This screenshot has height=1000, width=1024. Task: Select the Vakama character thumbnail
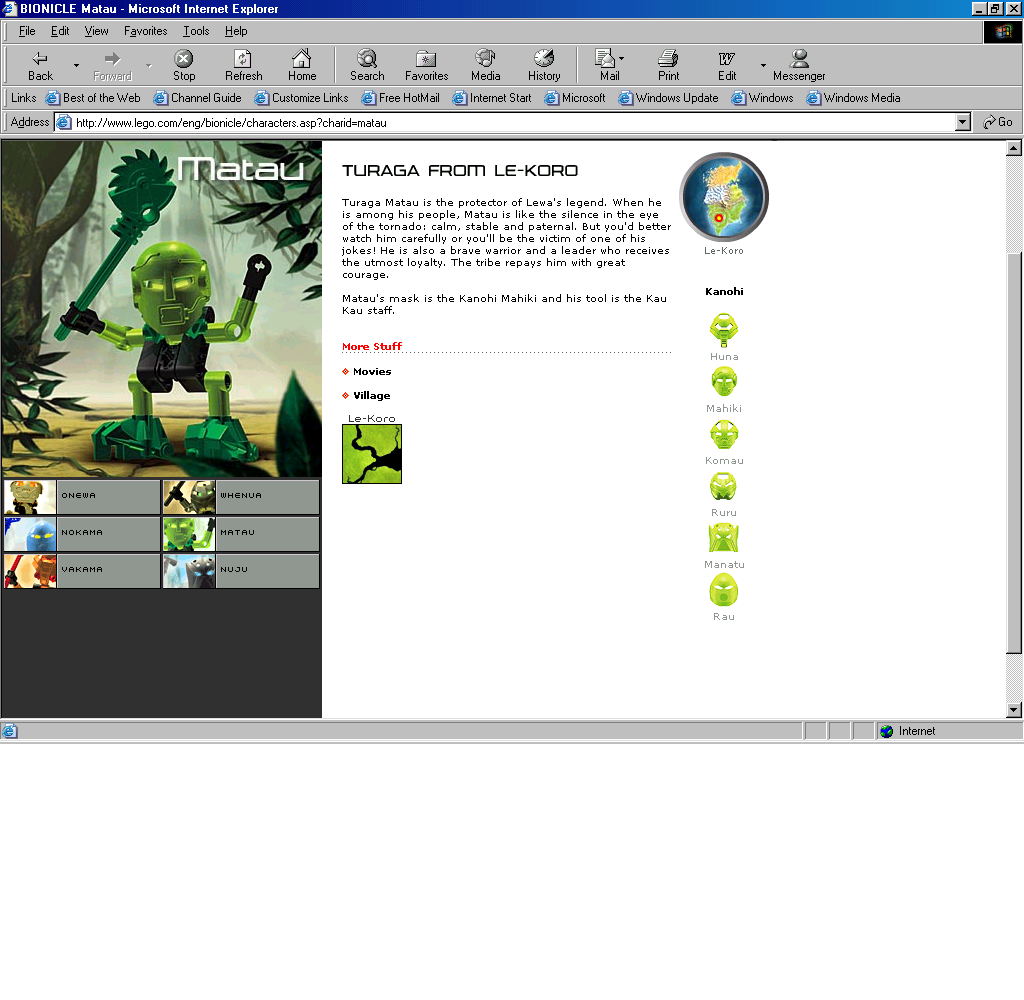tap(30, 571)
